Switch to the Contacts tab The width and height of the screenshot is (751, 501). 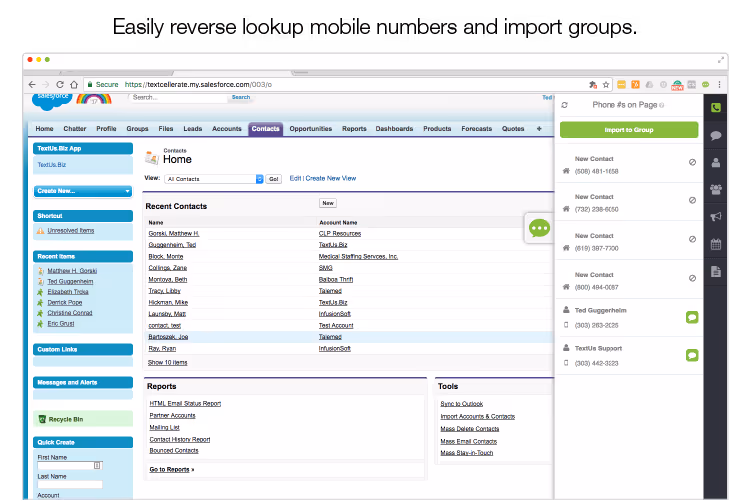click(x=265, y=129)
